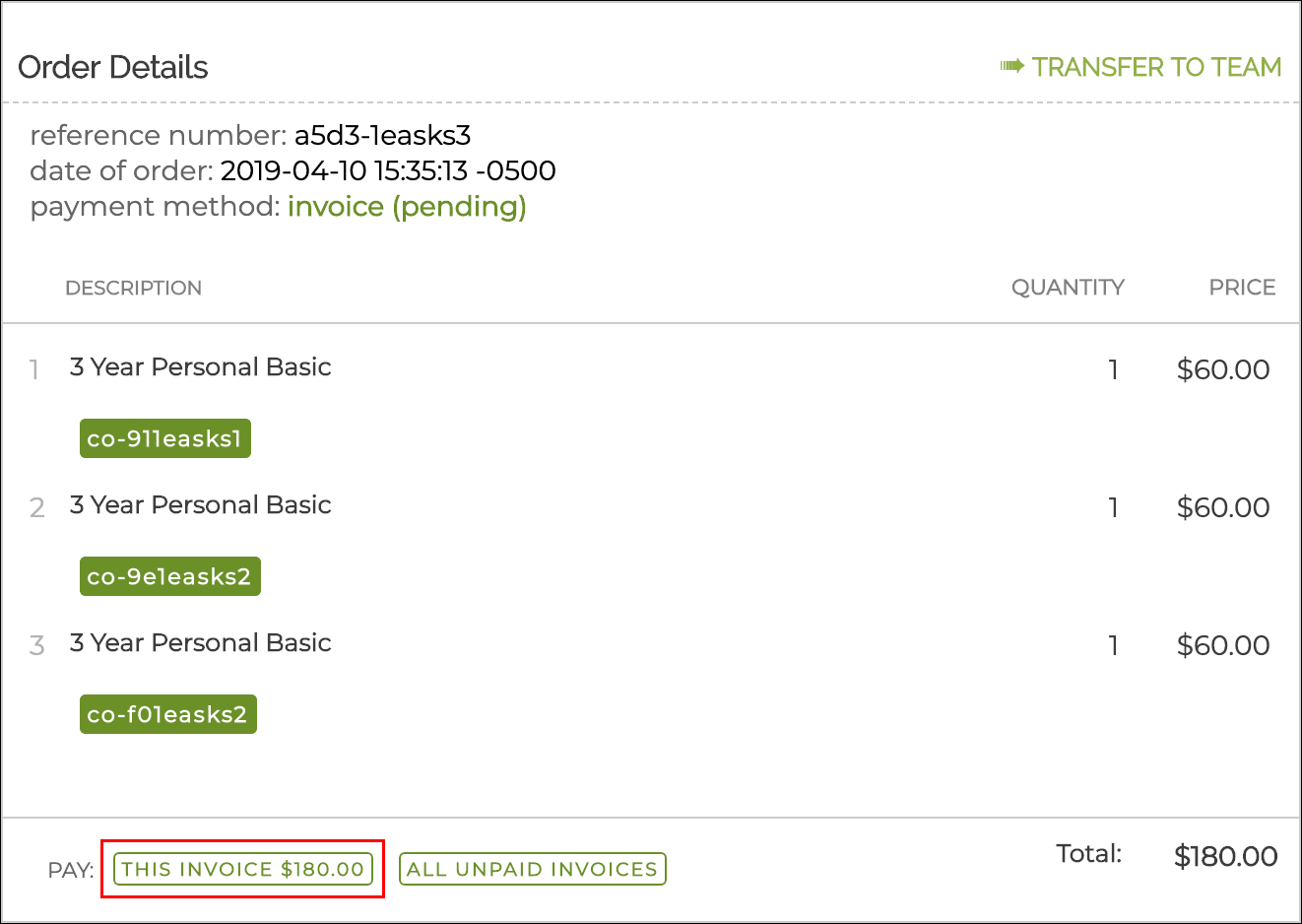This screenshot has height=924, width=1302.
Task: Click the Transfer to Team arrow icon
Action: click(1011, 67)
